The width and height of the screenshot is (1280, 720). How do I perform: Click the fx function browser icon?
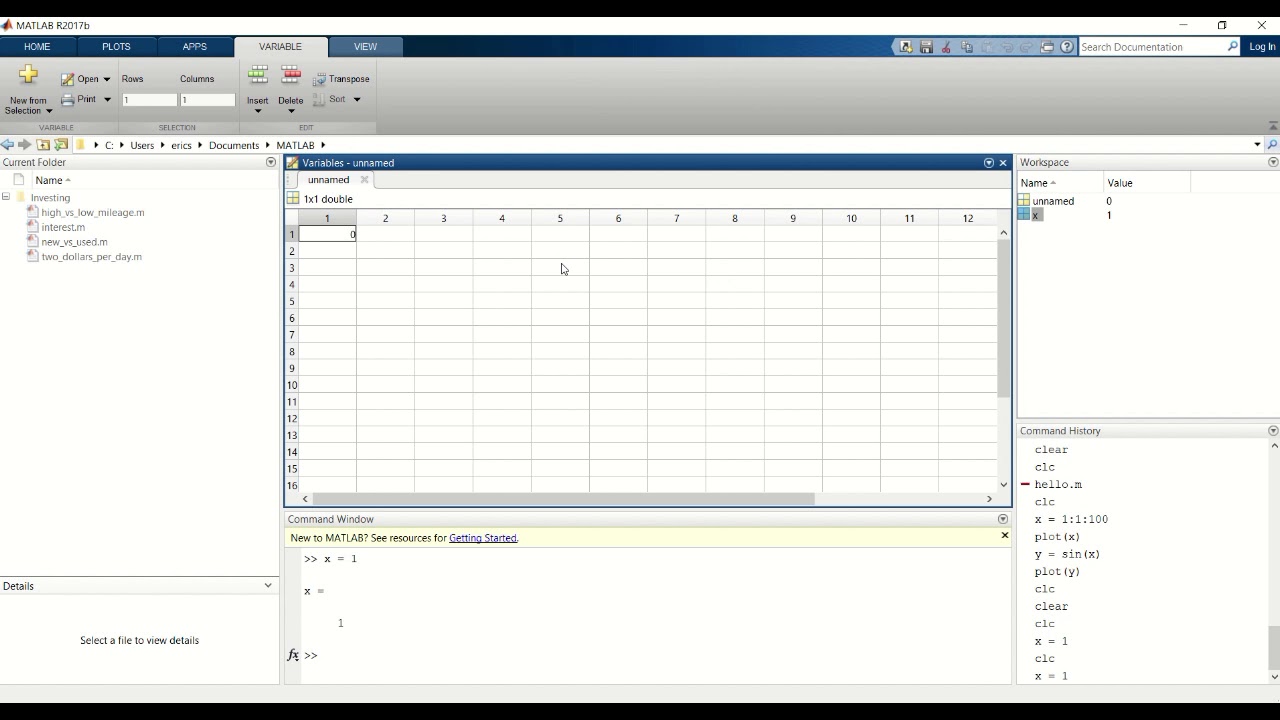coord(293,655)
